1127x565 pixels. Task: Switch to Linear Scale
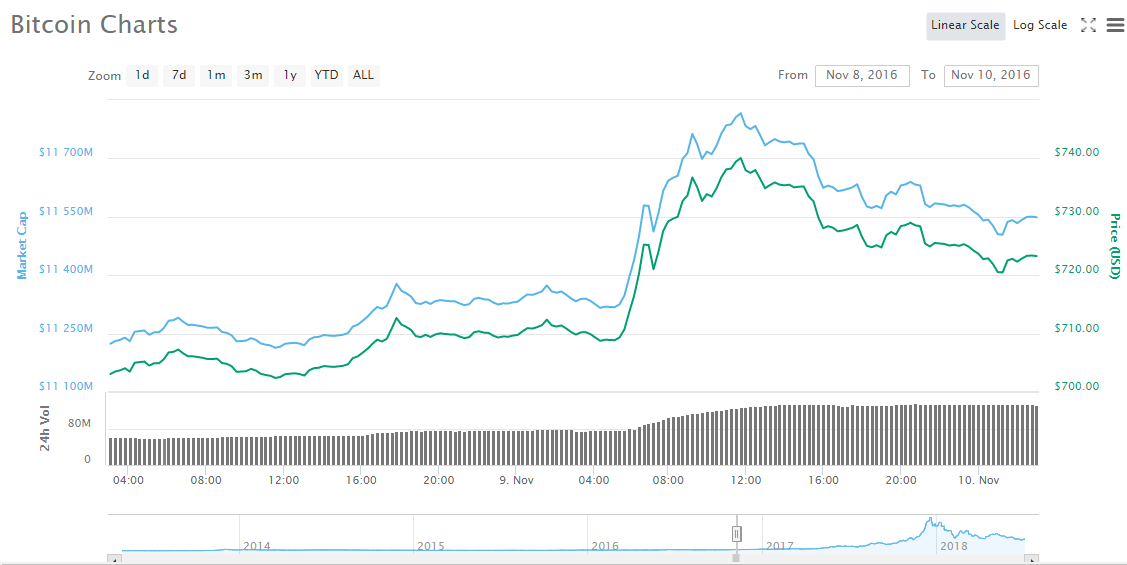(x=965, y=25)
